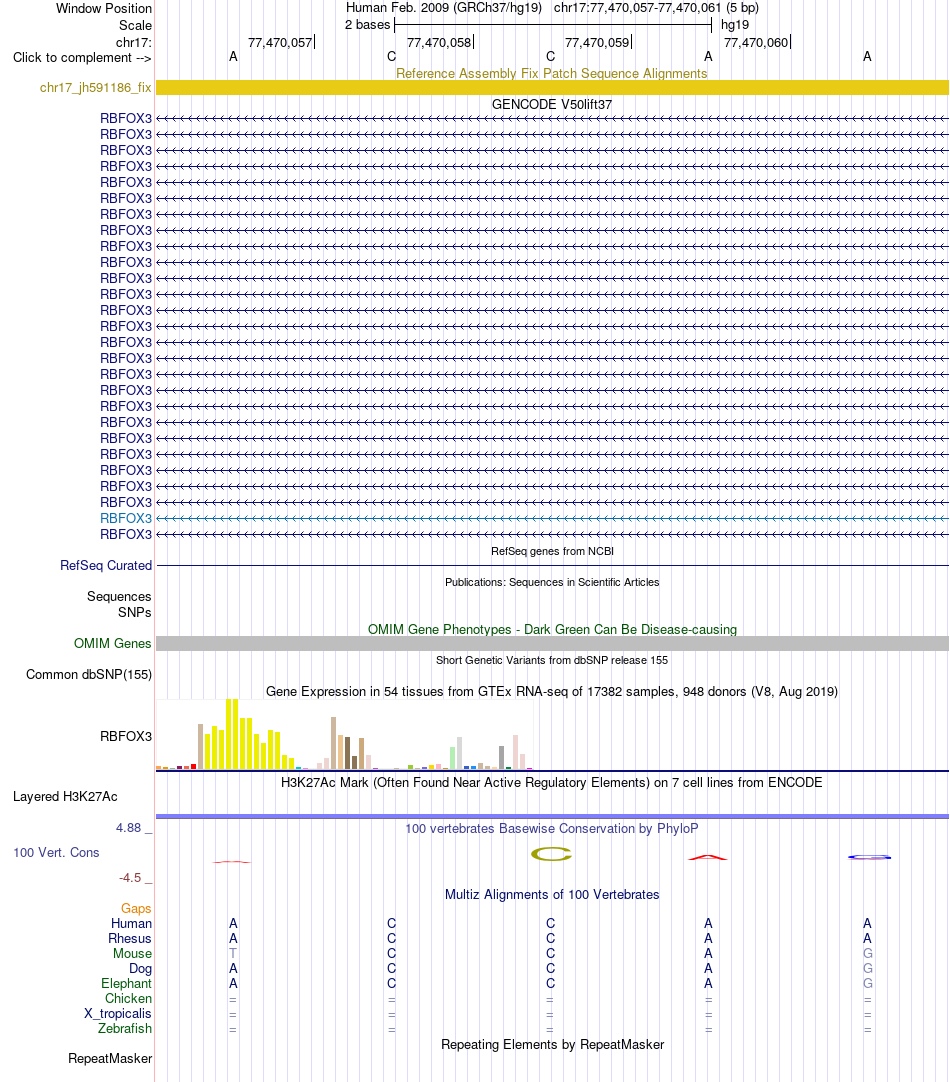Screen dimensions: 950x1082
Task: Click the Gaps label in Multiz track
Action: point(136,909)
